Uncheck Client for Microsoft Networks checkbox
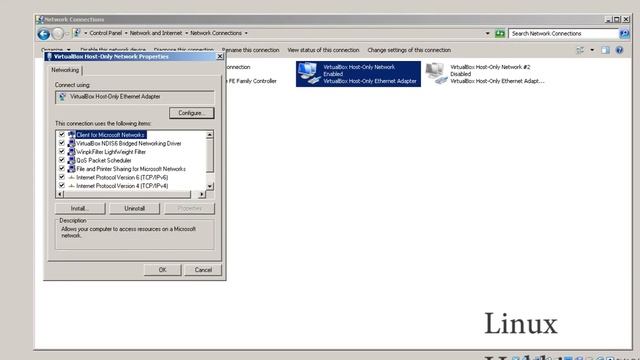This screenshot has width=640, height=360. pyautogui.click(x=62, y=134)
